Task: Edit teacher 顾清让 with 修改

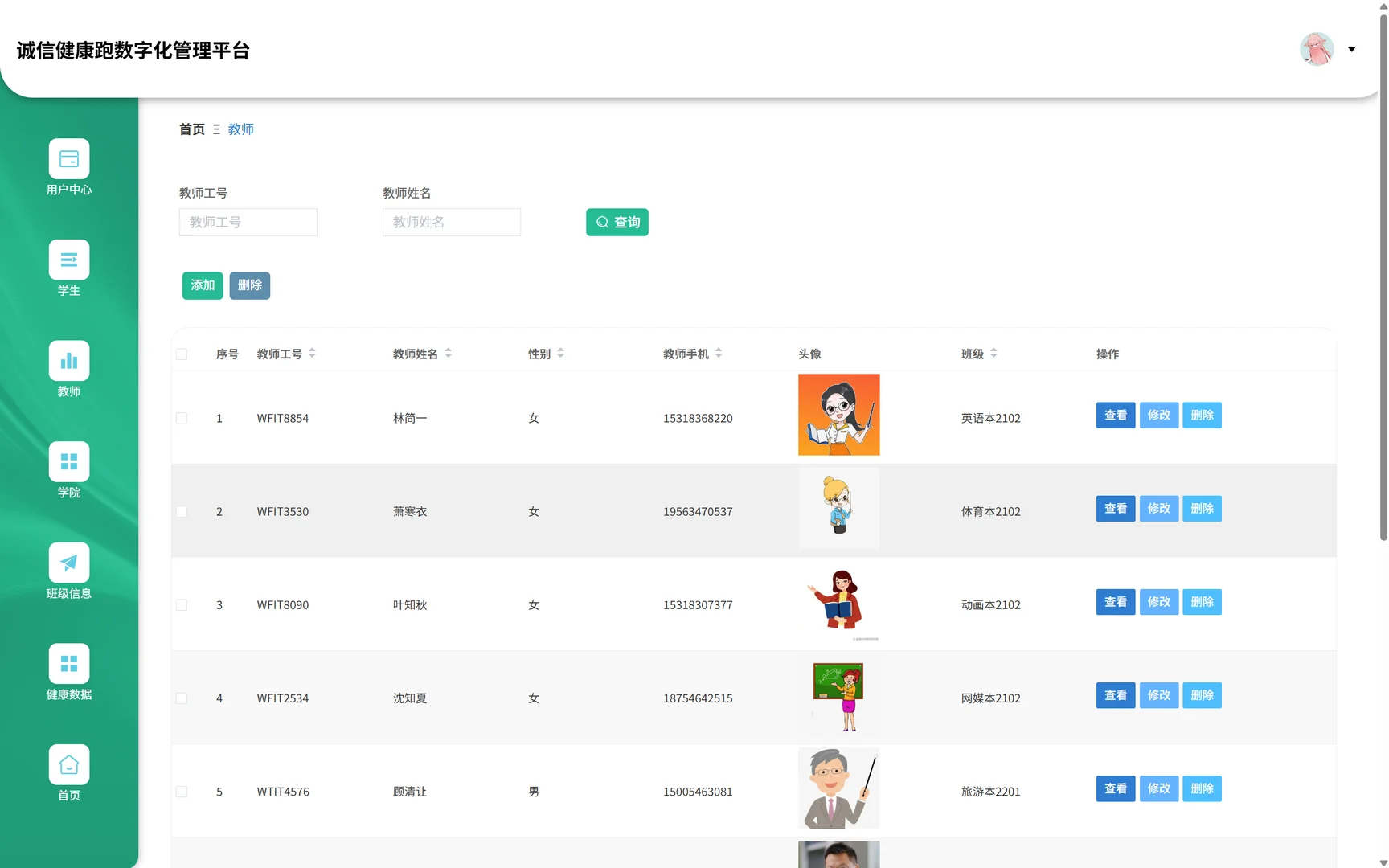Action: click(1159, 788)
